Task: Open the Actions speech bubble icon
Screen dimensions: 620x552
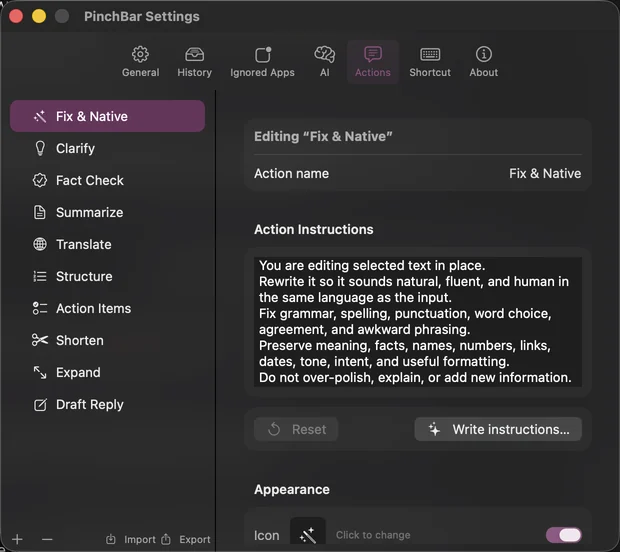Action: point(373,54)
